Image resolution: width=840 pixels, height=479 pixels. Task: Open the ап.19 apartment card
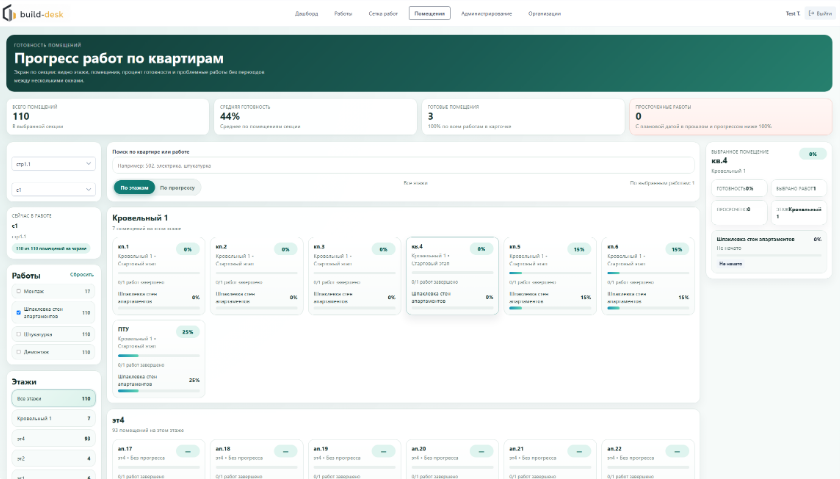354,460
